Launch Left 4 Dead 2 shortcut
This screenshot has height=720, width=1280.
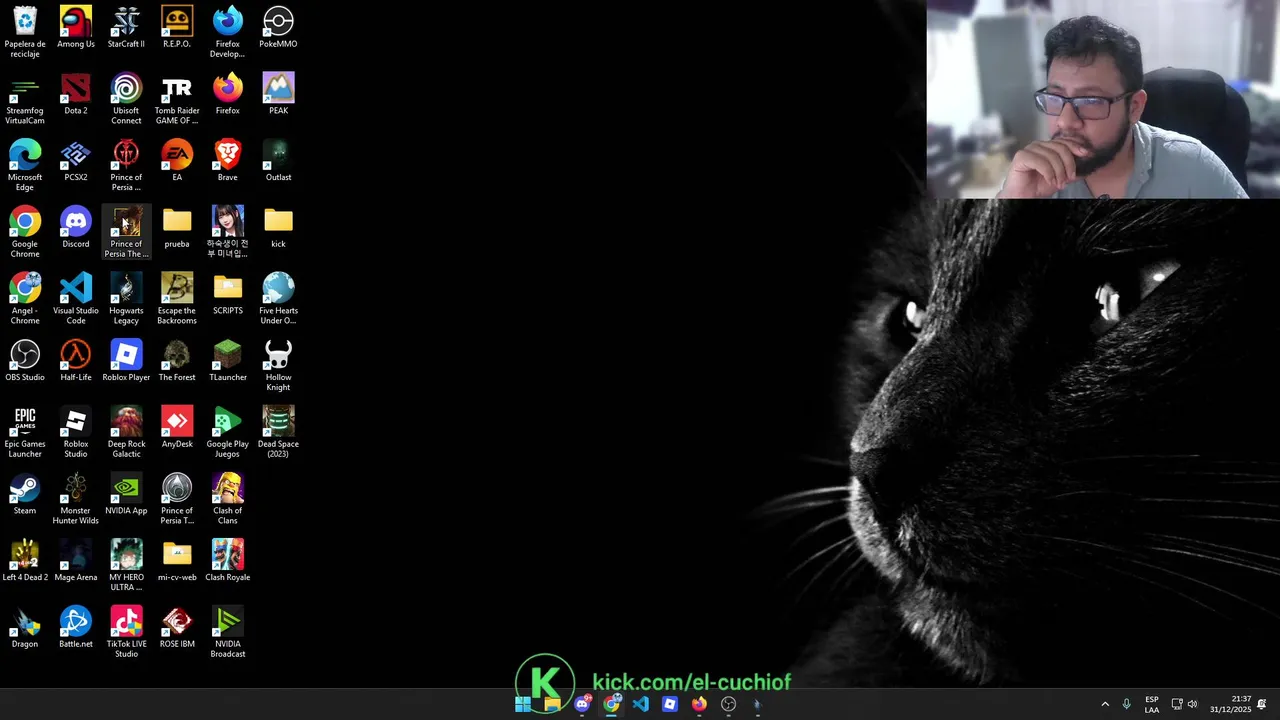coord(25,561)
